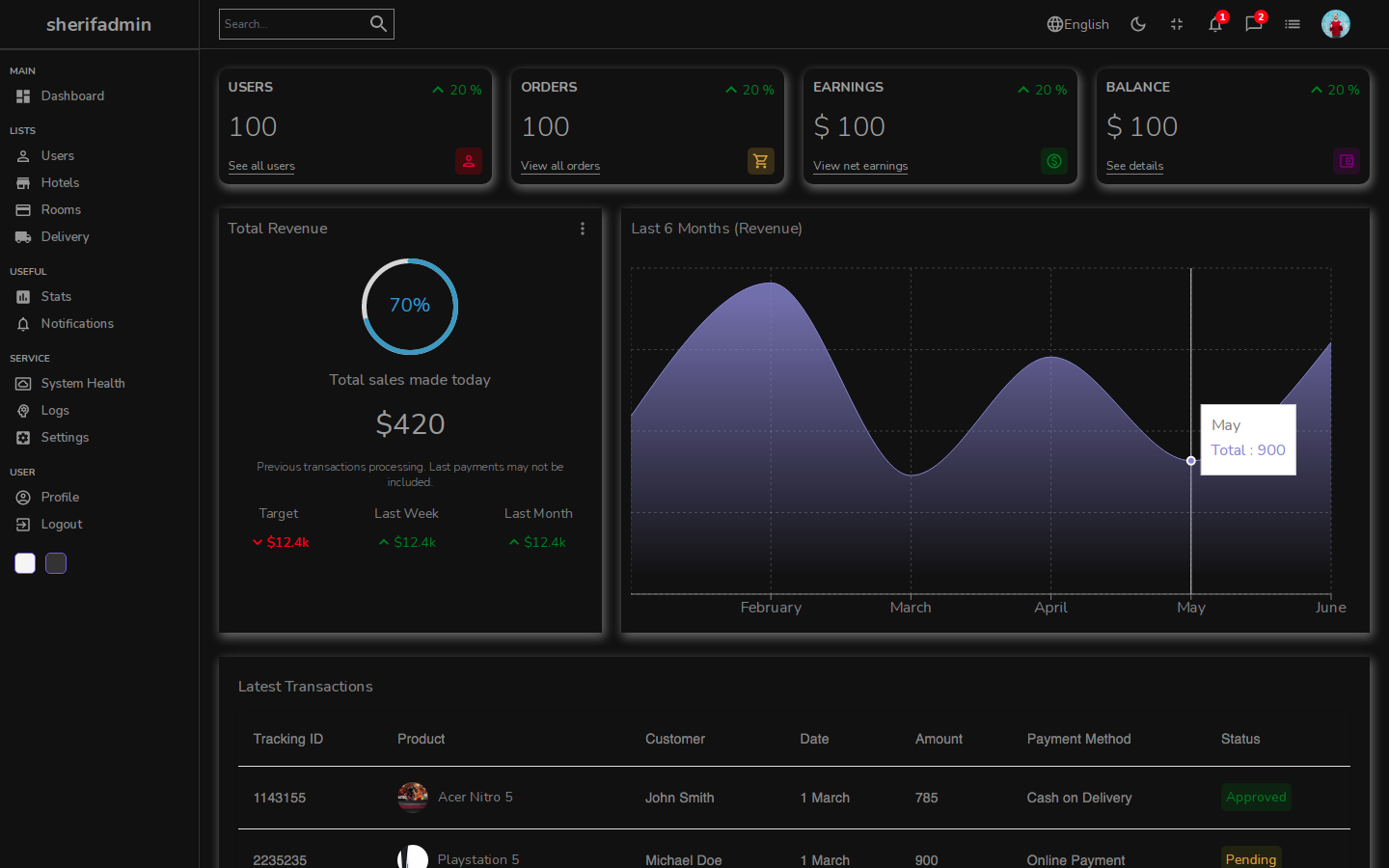1389x868 pixels.
Task: Click the fullscreen exit icon
Action: 1177,24
